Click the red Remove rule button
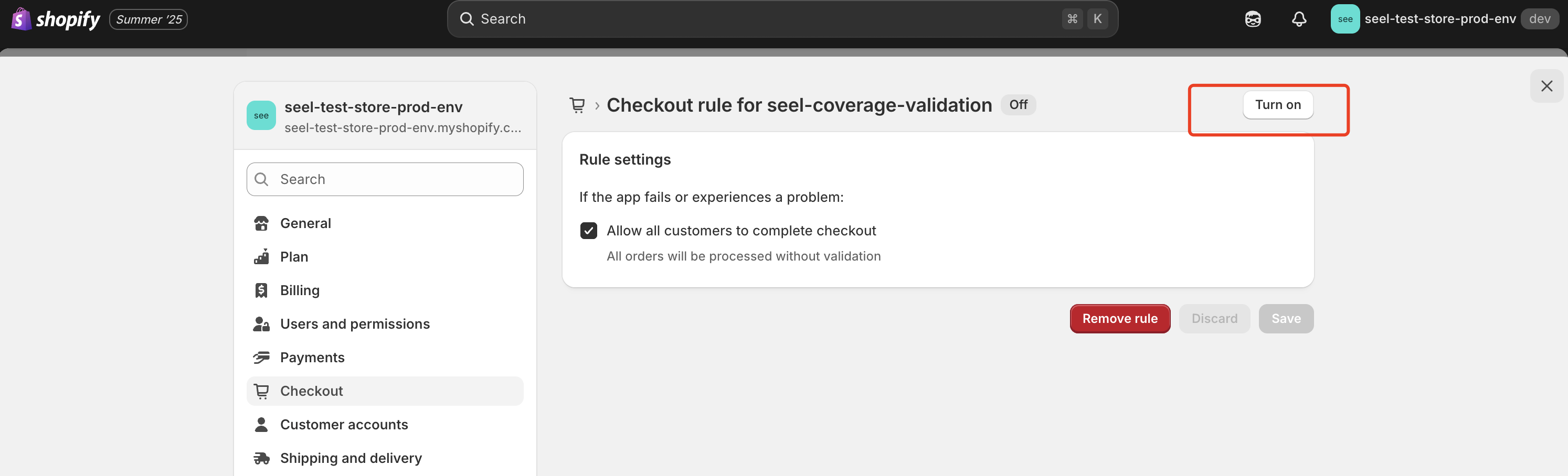This screenshot has width=1568, height=476. point(1119,319)
